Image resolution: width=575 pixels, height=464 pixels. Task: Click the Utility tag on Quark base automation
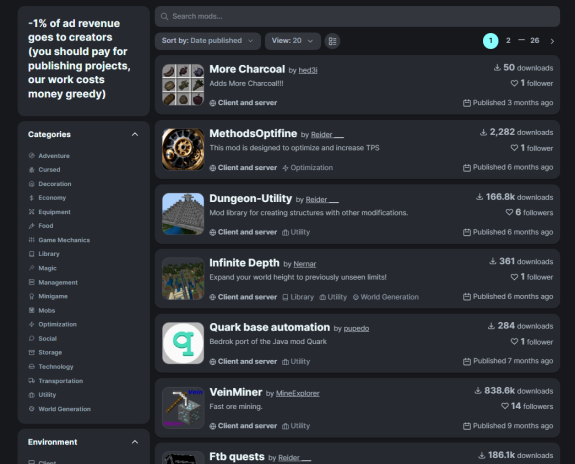tap(296, 362)
